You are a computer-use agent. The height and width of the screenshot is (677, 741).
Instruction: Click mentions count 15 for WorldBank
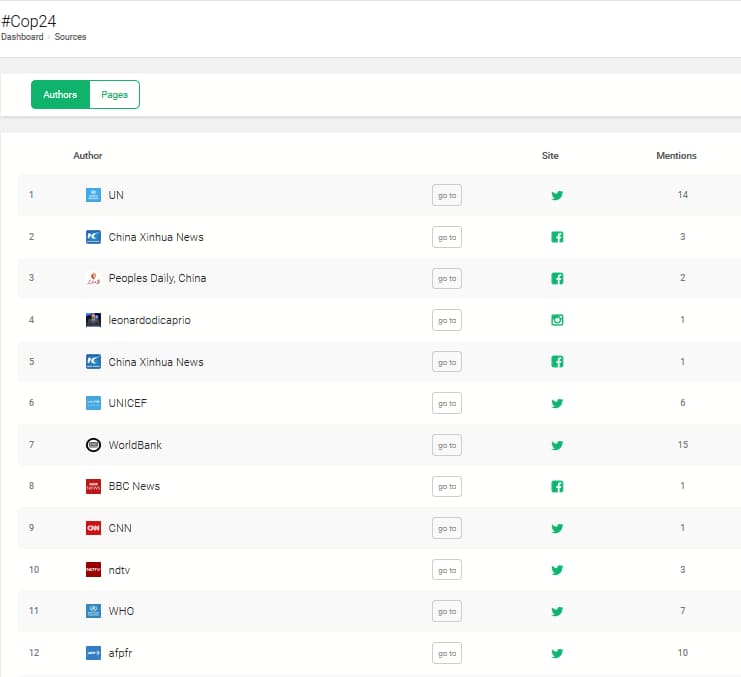(x=682, y=445)
